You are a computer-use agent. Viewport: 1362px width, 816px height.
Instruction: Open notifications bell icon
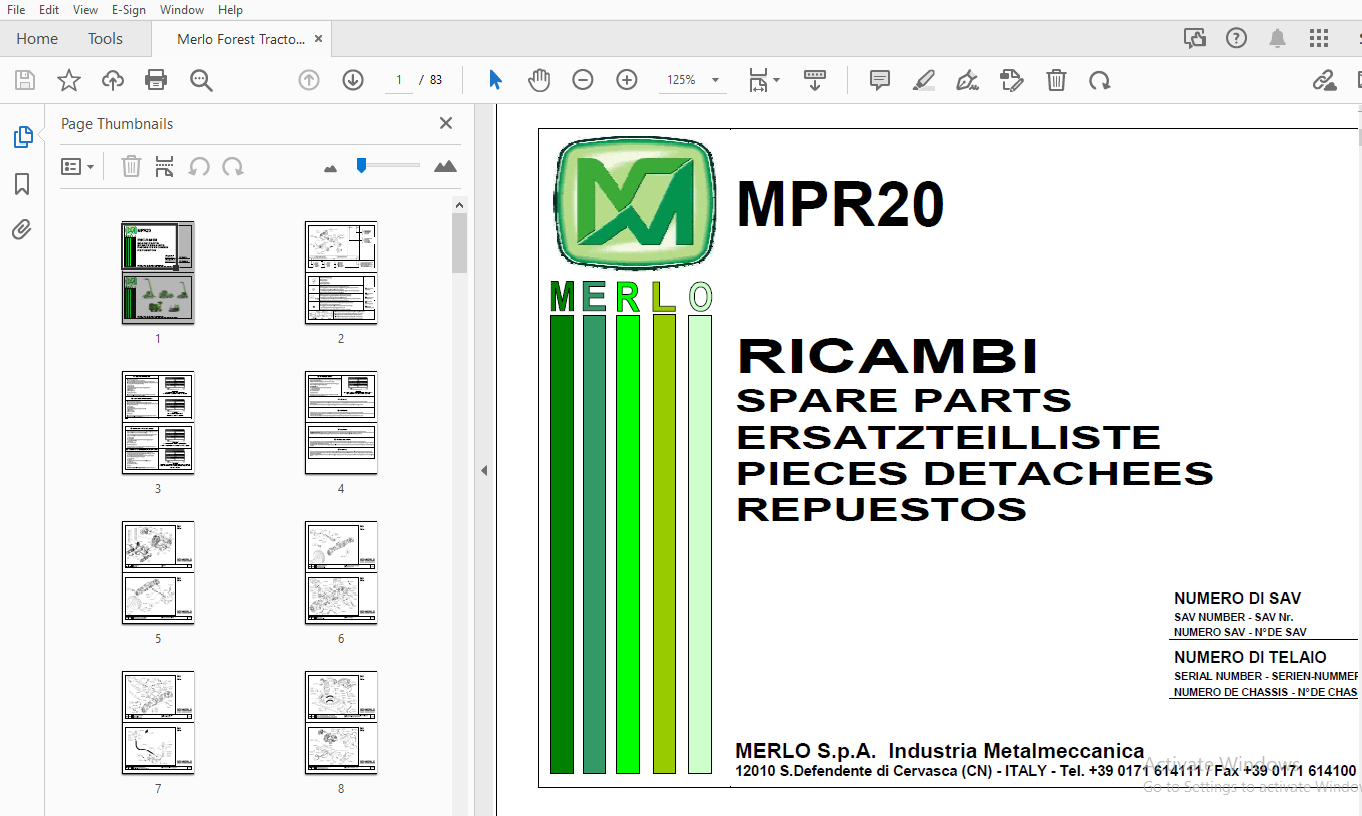point(1278,38)
